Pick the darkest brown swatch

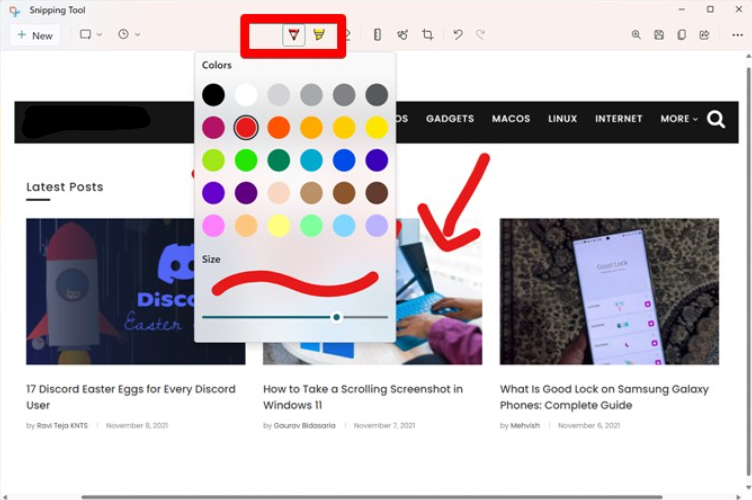point(376,193)
